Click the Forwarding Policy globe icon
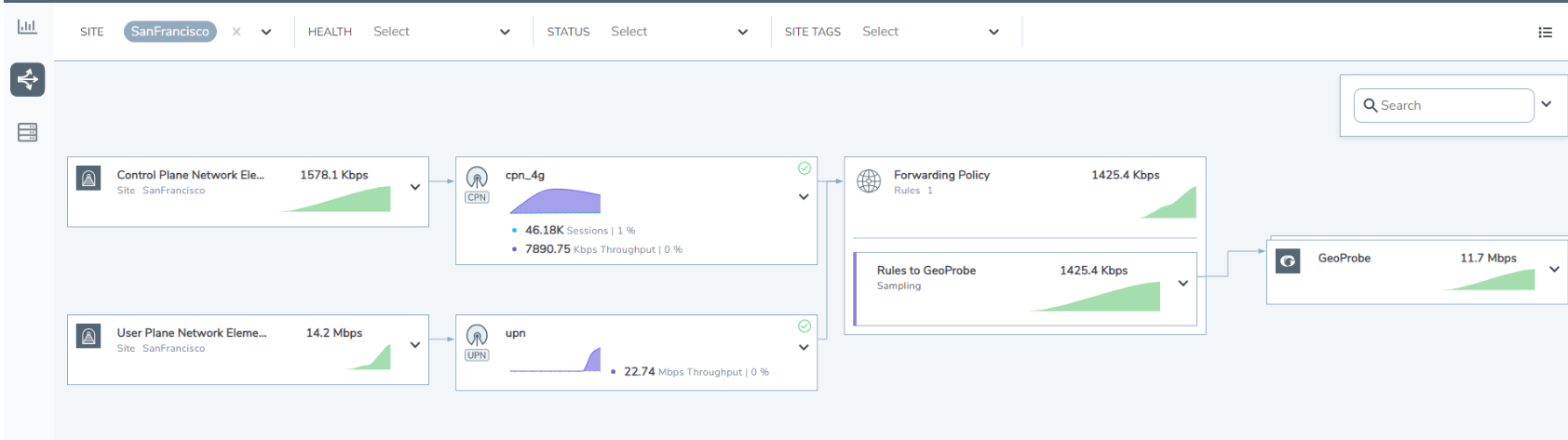The image size is (1568, 440). (x=869, y=181)
